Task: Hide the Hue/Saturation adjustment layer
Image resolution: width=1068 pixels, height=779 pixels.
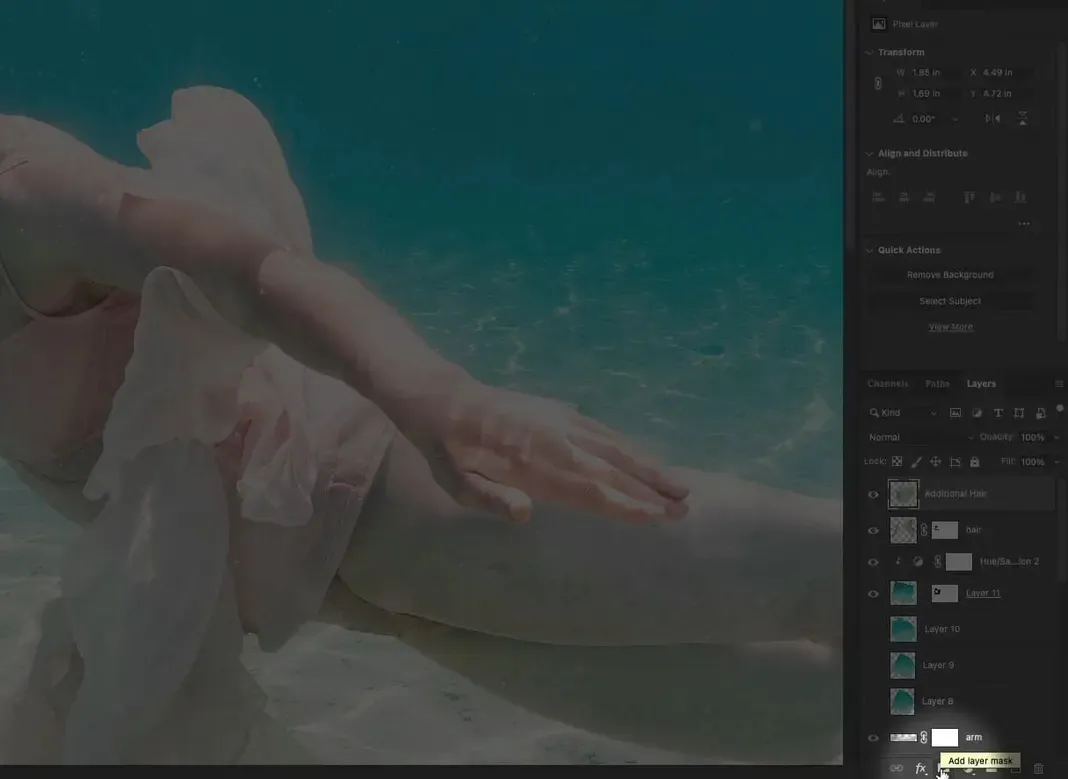Action: pos(873,562)
